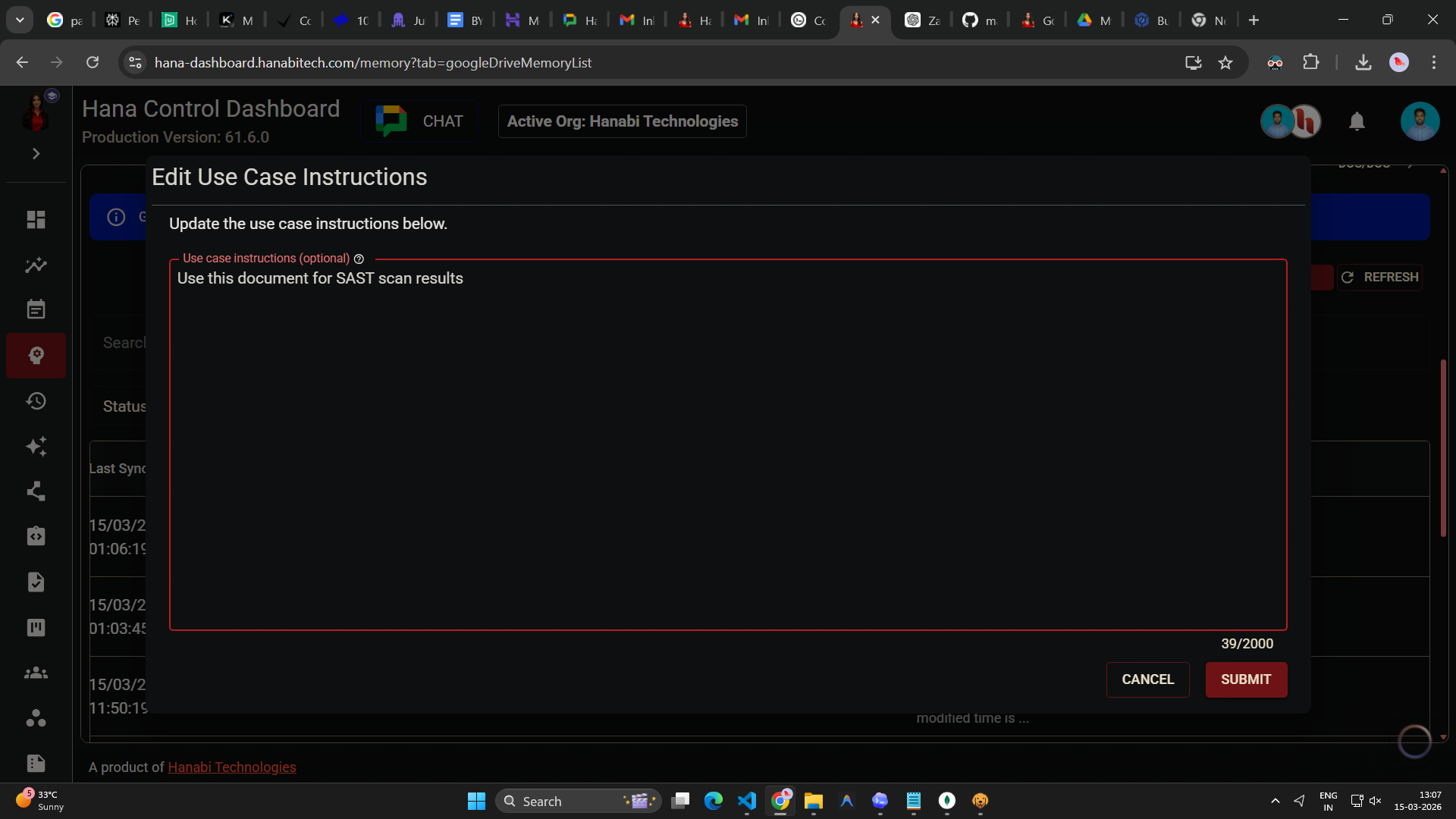Select the hana-dashboard browser tab
Viewport: 1456px width, 819px height.
857,20
